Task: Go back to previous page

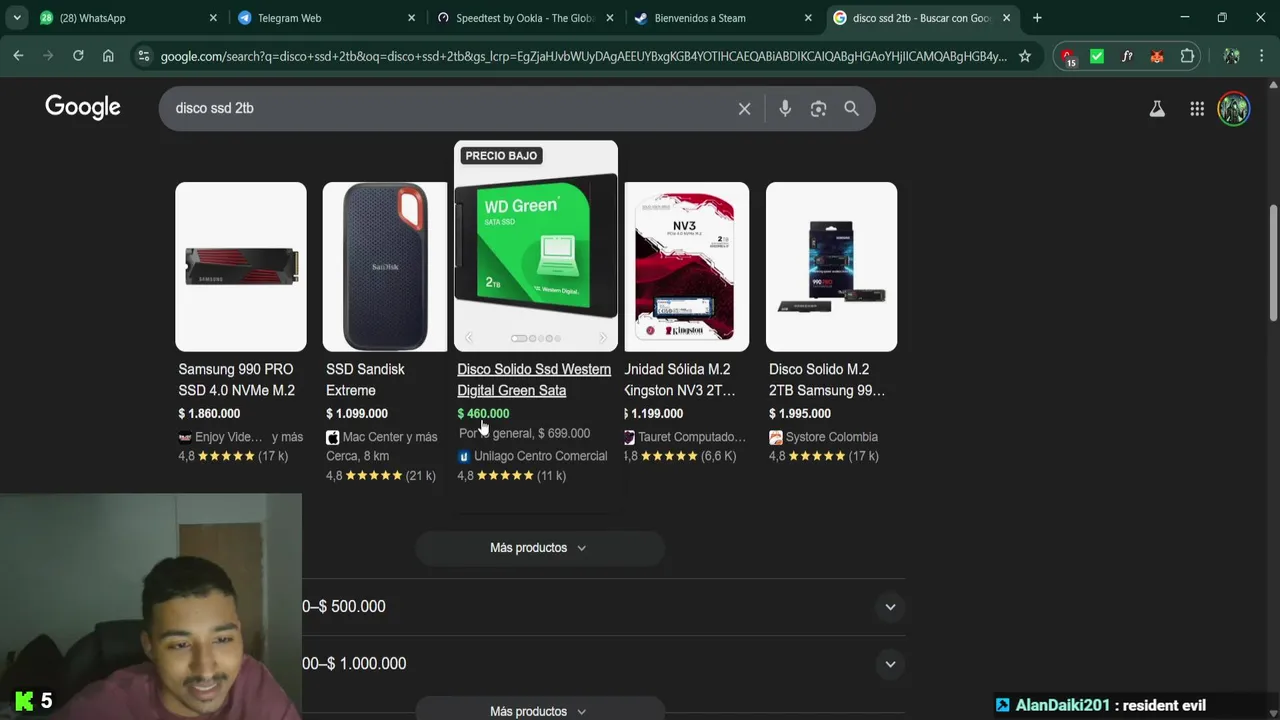Action: (18, 56)
